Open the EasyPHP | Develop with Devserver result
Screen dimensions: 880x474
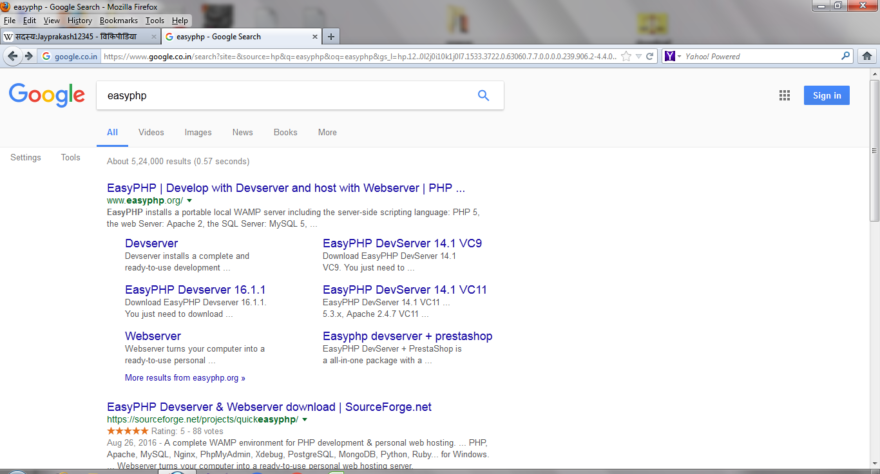coord(286,188)
